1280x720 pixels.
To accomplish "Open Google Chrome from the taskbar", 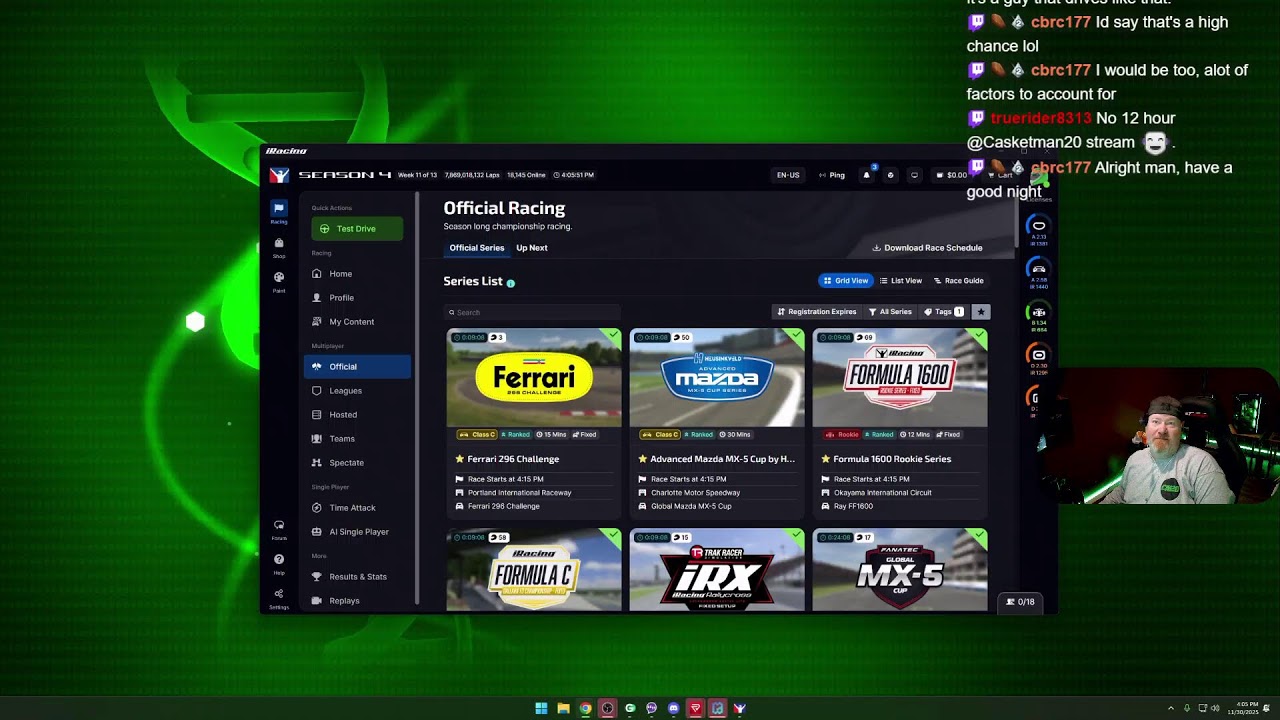I will pyautogui.click(x=585, y=708).
